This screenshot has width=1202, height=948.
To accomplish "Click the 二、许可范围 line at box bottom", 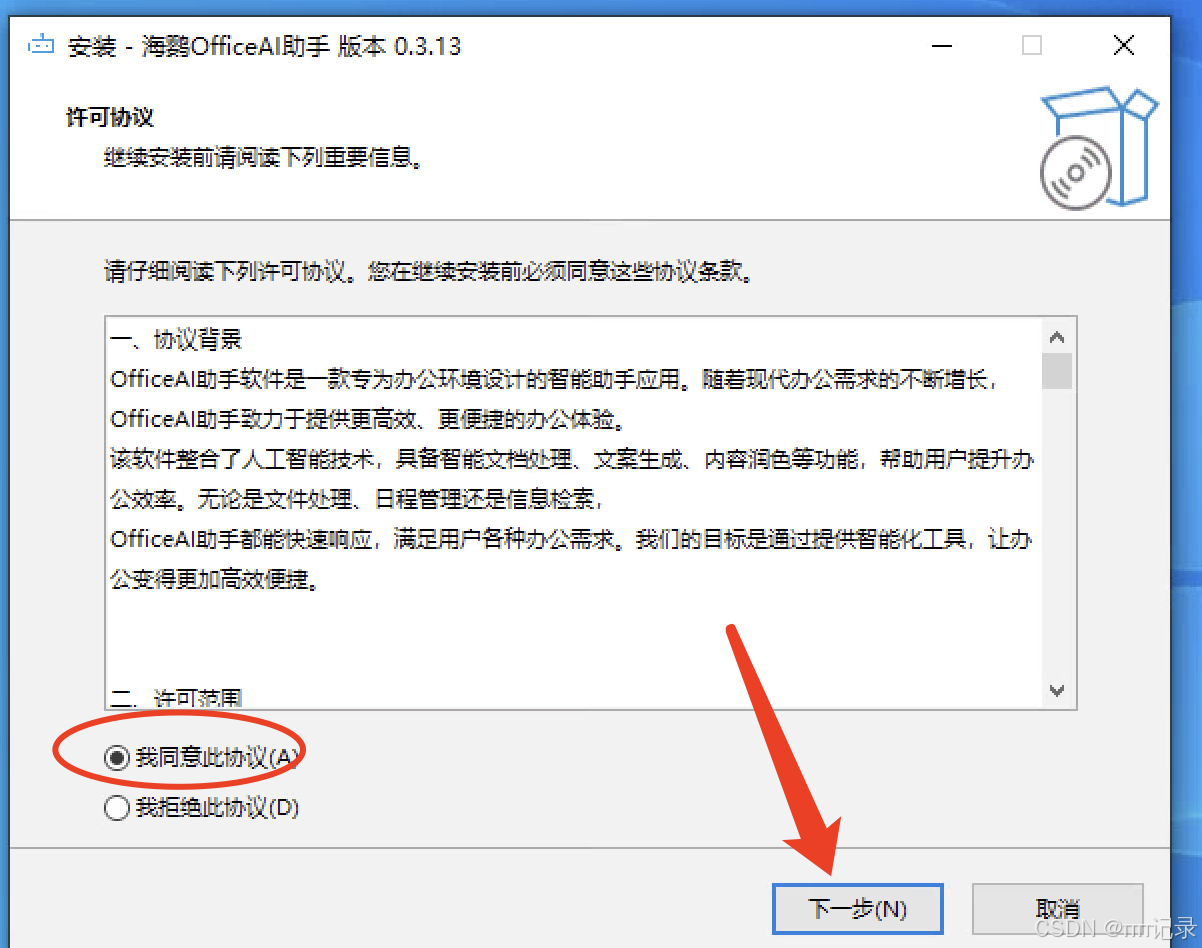I will (176, 697).
